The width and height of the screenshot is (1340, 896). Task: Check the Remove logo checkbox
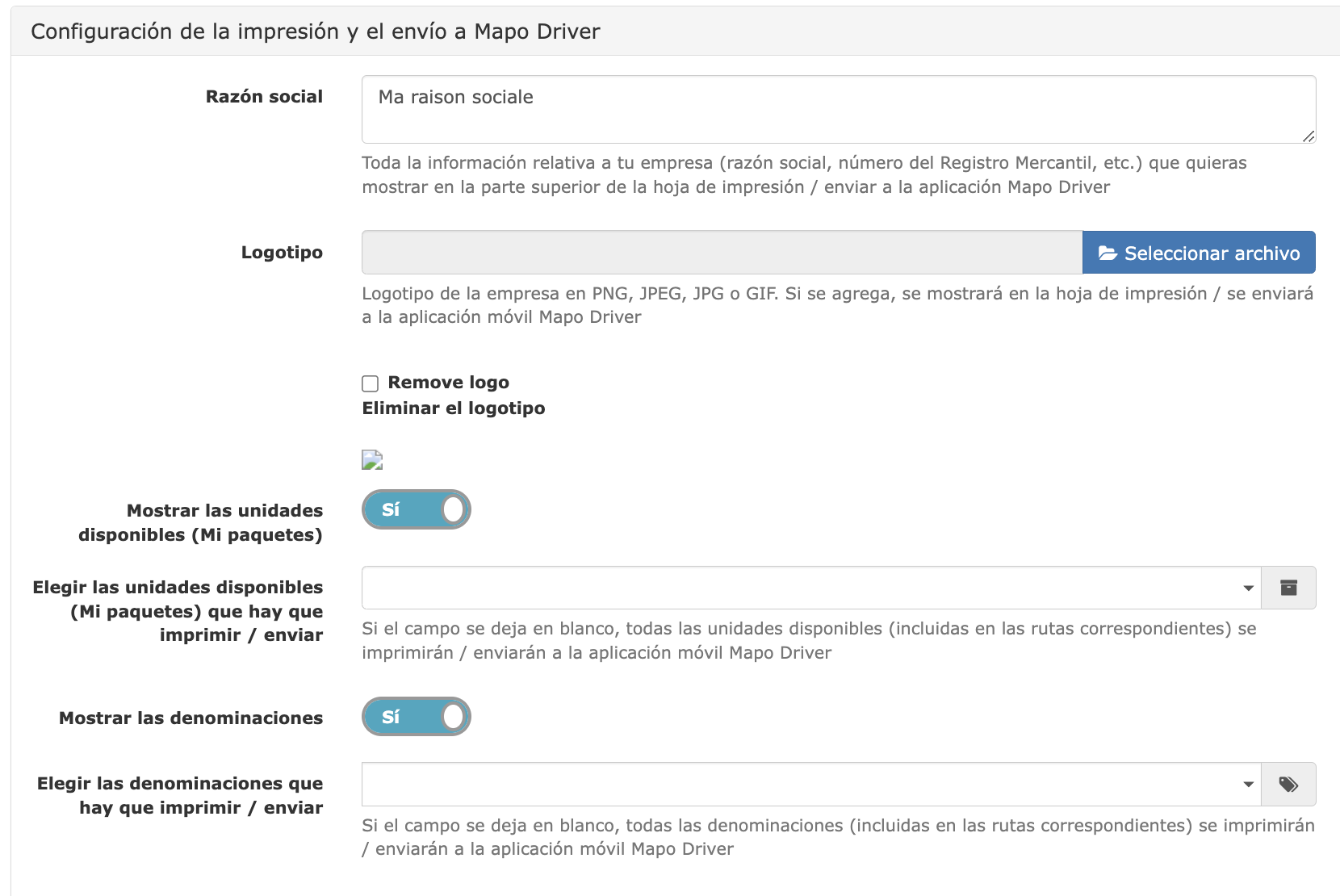click(370, 383)
